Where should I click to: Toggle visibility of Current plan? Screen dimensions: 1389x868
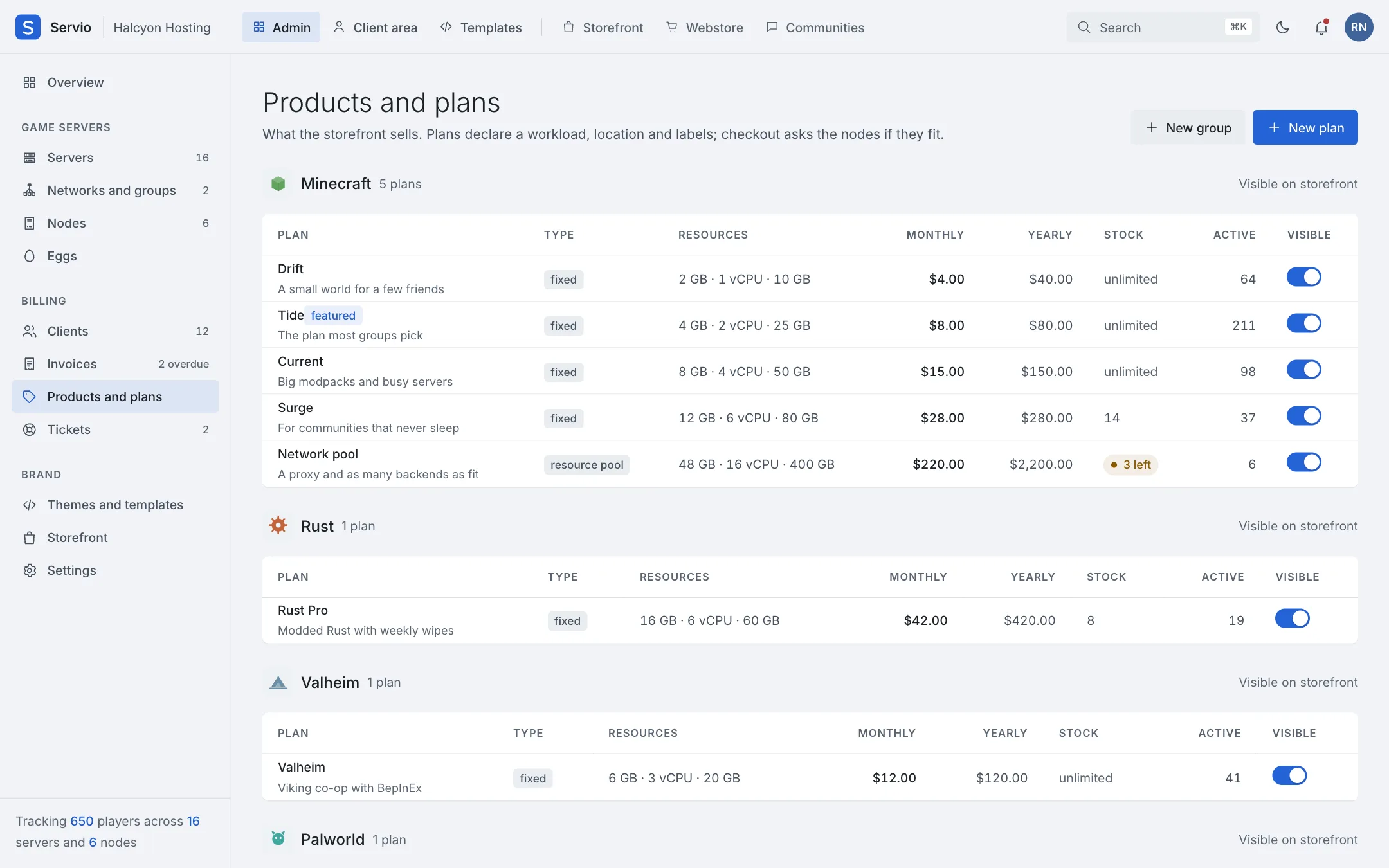tap(1303, 370)
